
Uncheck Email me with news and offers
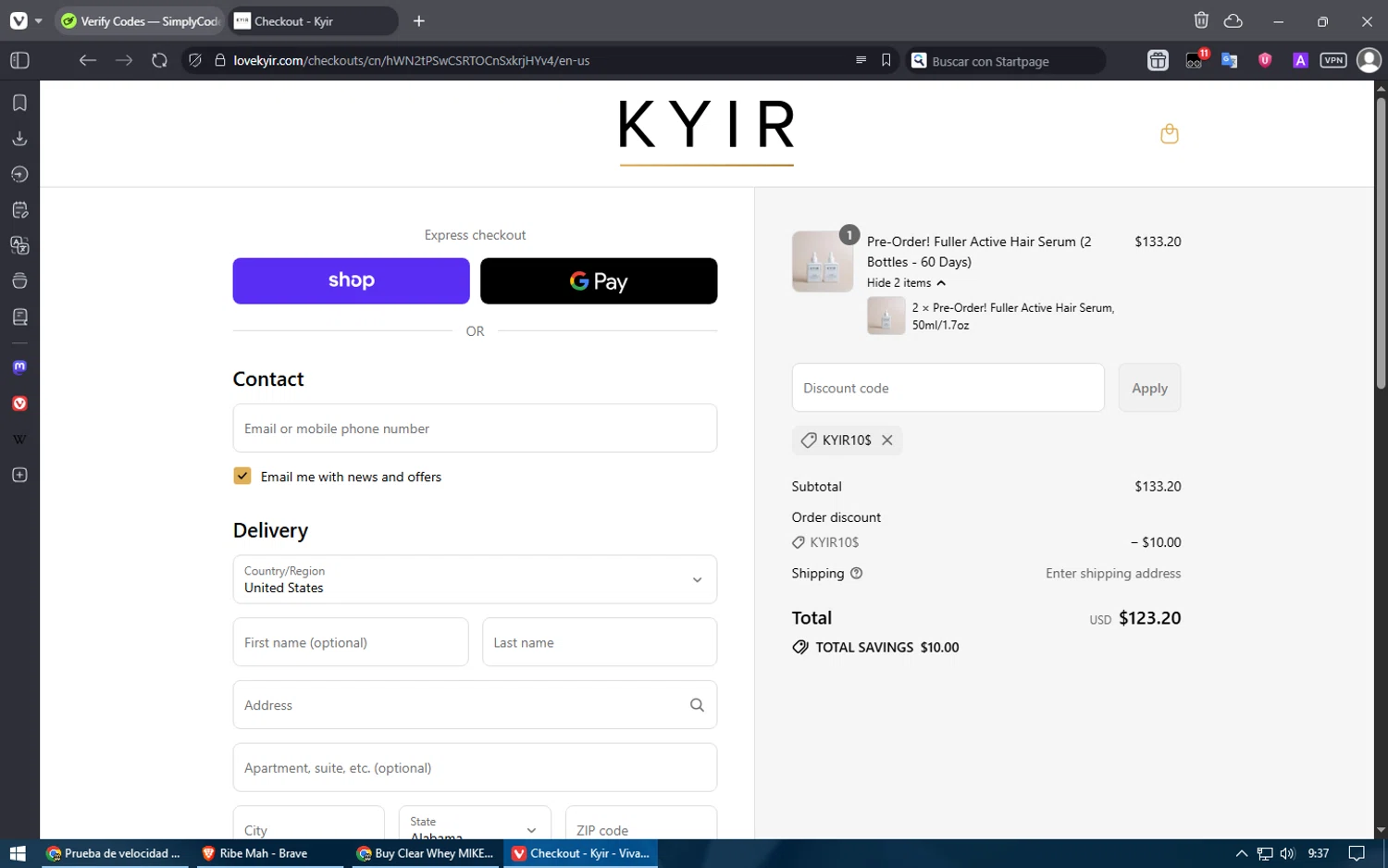point(242,476)
